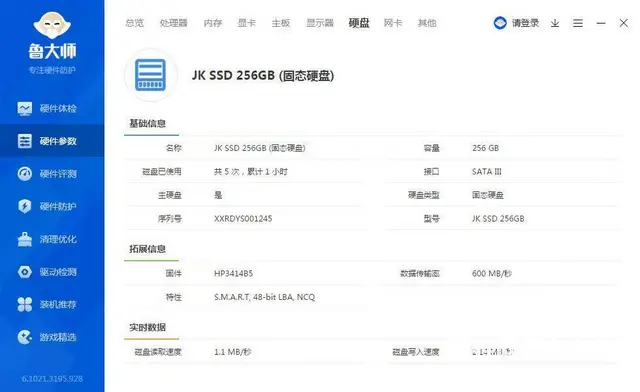Click the 固件 label

point(173,274)
